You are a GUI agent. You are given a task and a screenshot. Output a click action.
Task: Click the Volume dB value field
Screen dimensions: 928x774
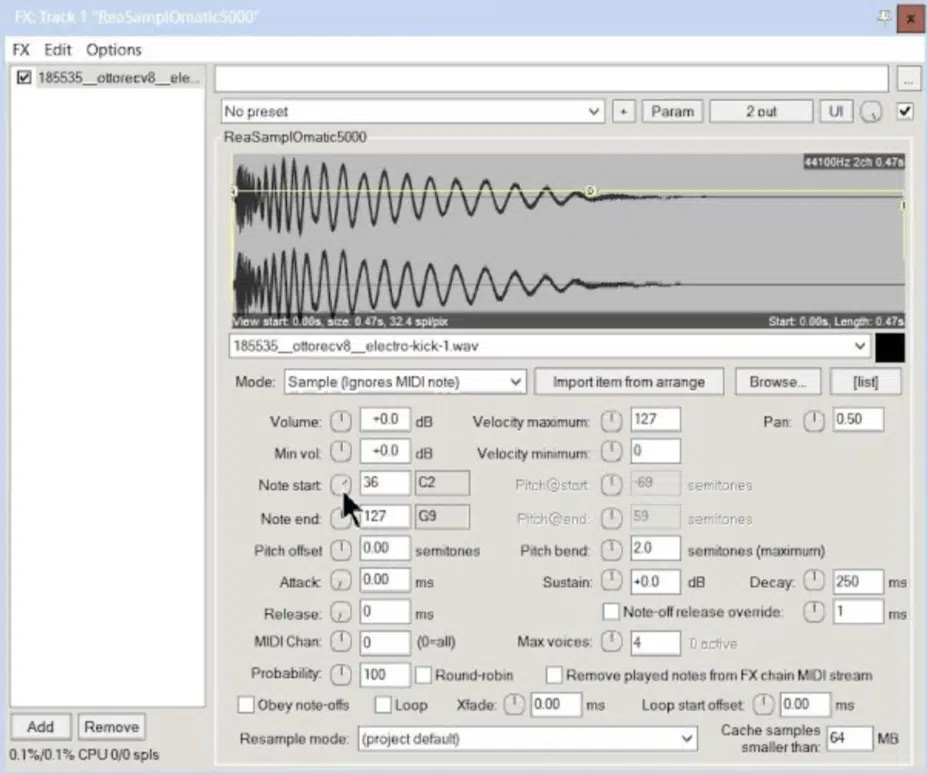point(385,420)
